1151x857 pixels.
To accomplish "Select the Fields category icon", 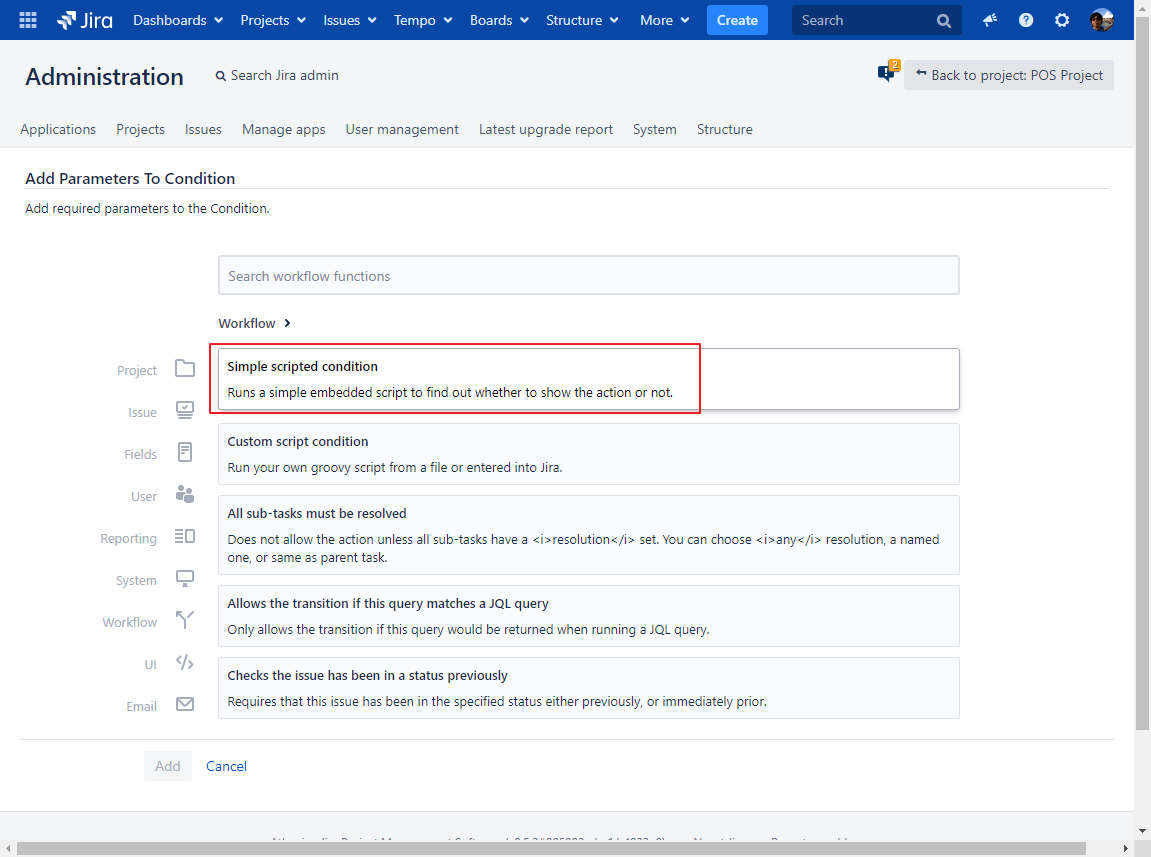I will 185,453.
